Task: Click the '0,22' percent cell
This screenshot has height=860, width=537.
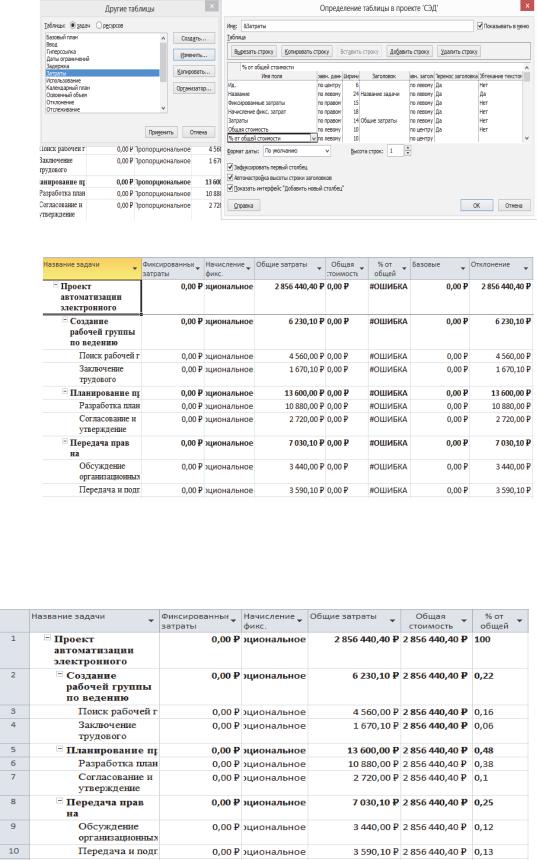Action: 500,686
